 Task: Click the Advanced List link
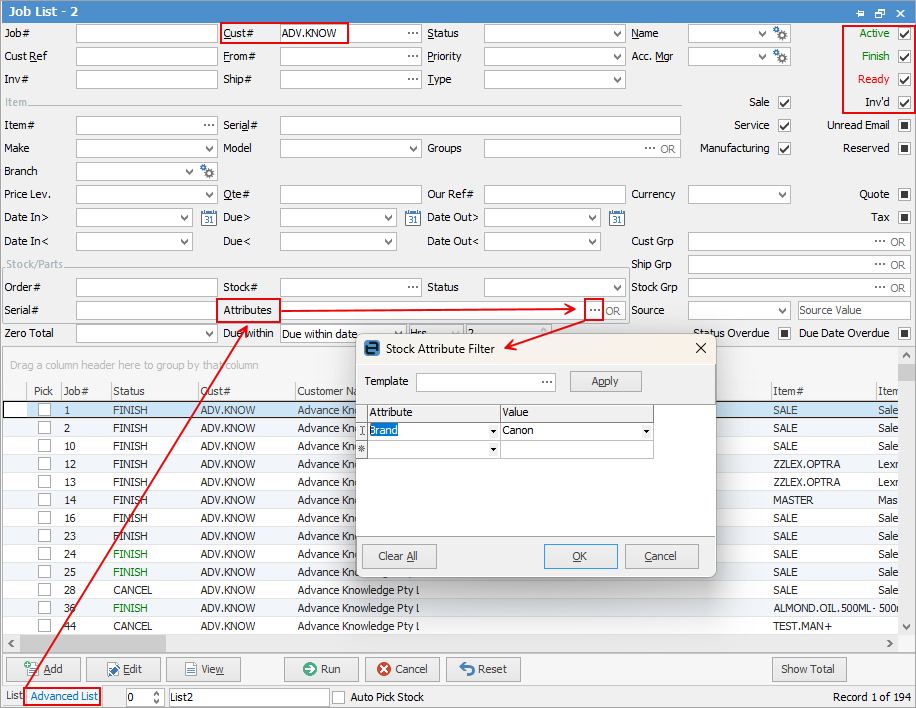click(64, 697)
